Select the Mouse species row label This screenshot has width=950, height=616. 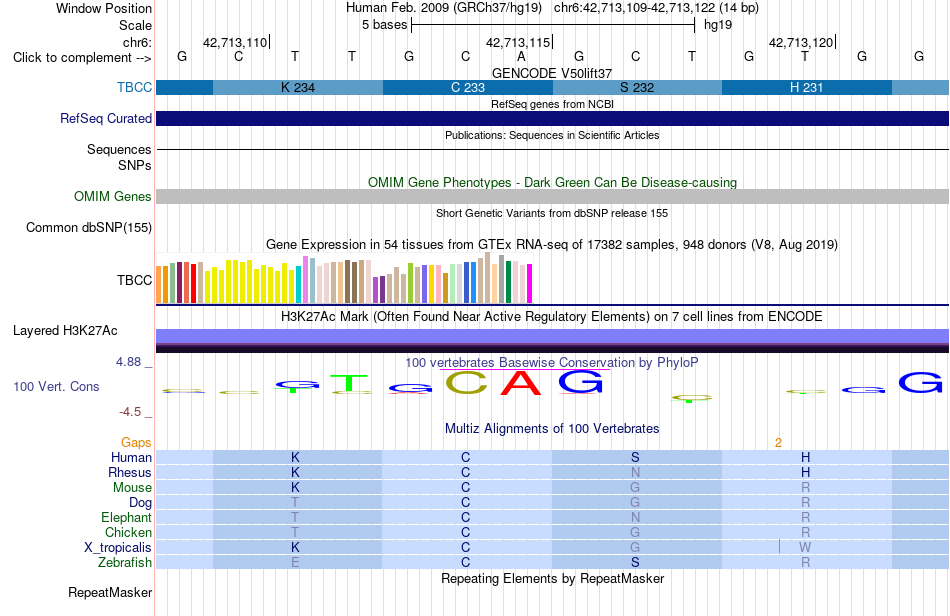tap(132, 488)
